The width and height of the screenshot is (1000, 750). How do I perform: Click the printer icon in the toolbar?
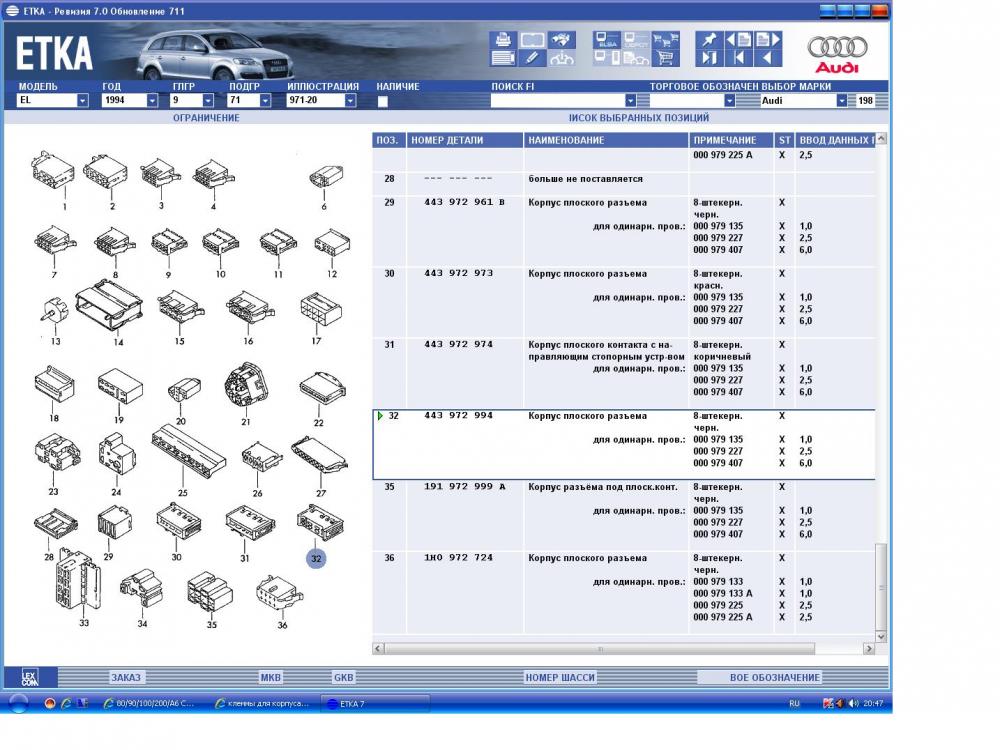(x=502, y=40)
